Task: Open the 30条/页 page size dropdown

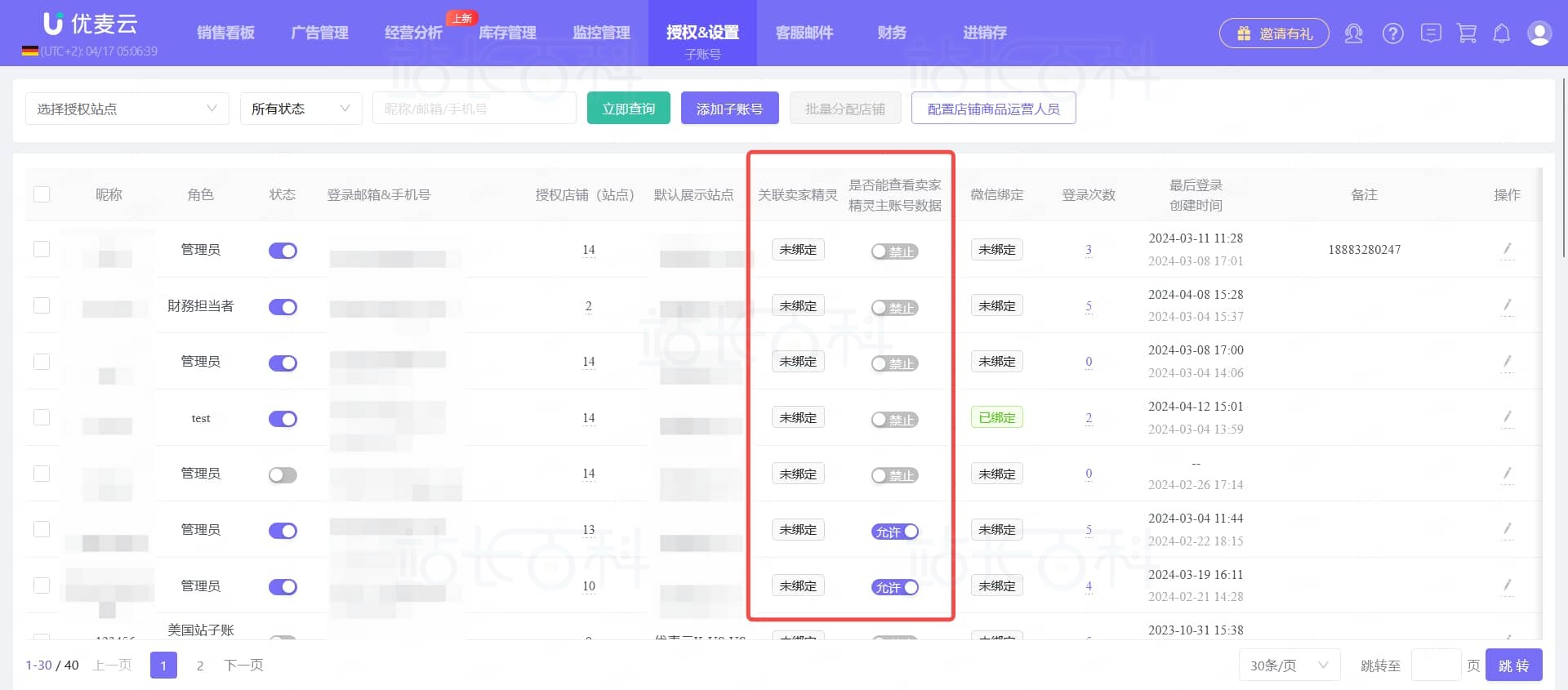Action: 1289,666
